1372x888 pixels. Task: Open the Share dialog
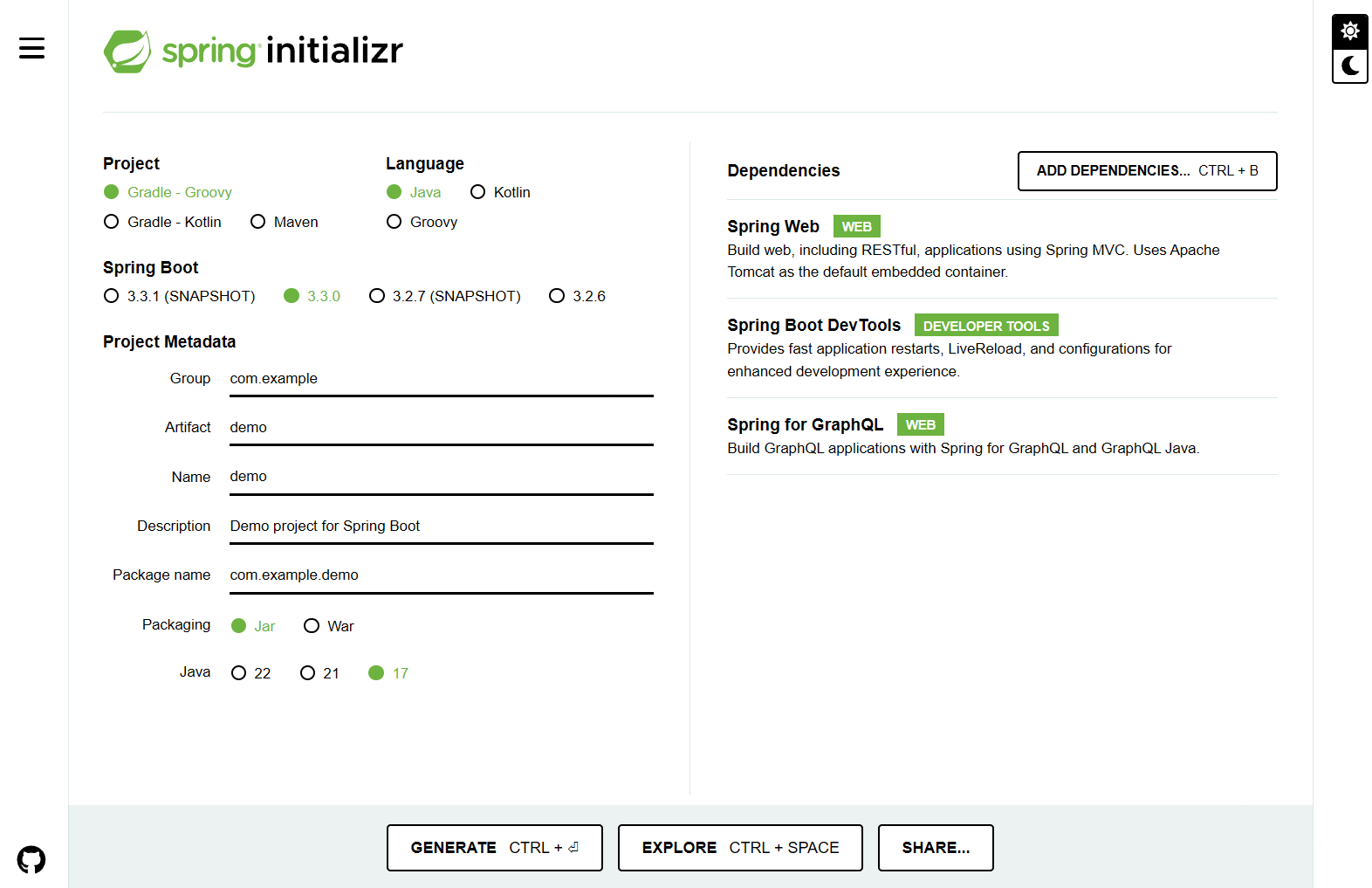pos(936,848)
